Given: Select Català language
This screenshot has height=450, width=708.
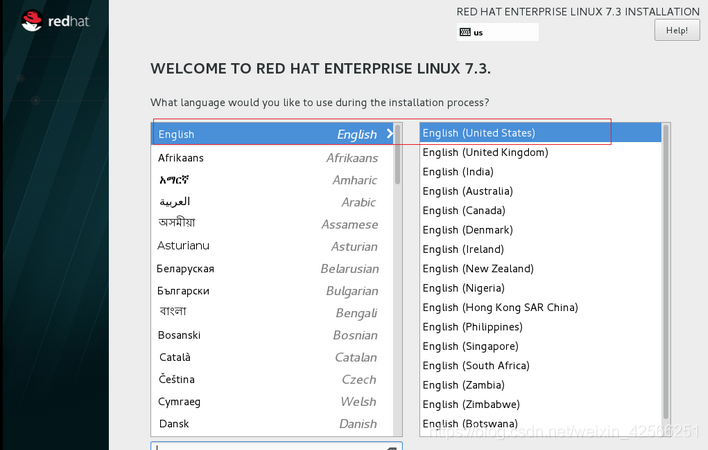Looking at the screenshot, I should pyautogui.click(x=273, y=357).
